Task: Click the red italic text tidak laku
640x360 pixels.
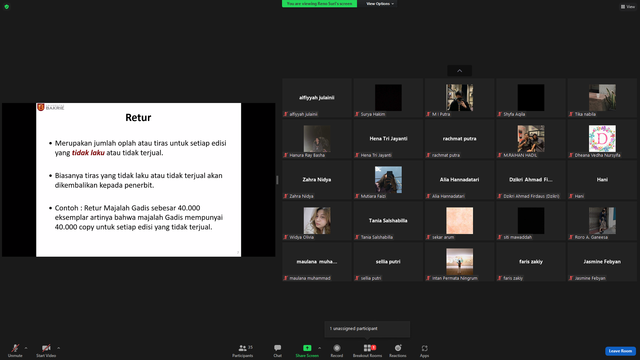Action: (88, 153)
